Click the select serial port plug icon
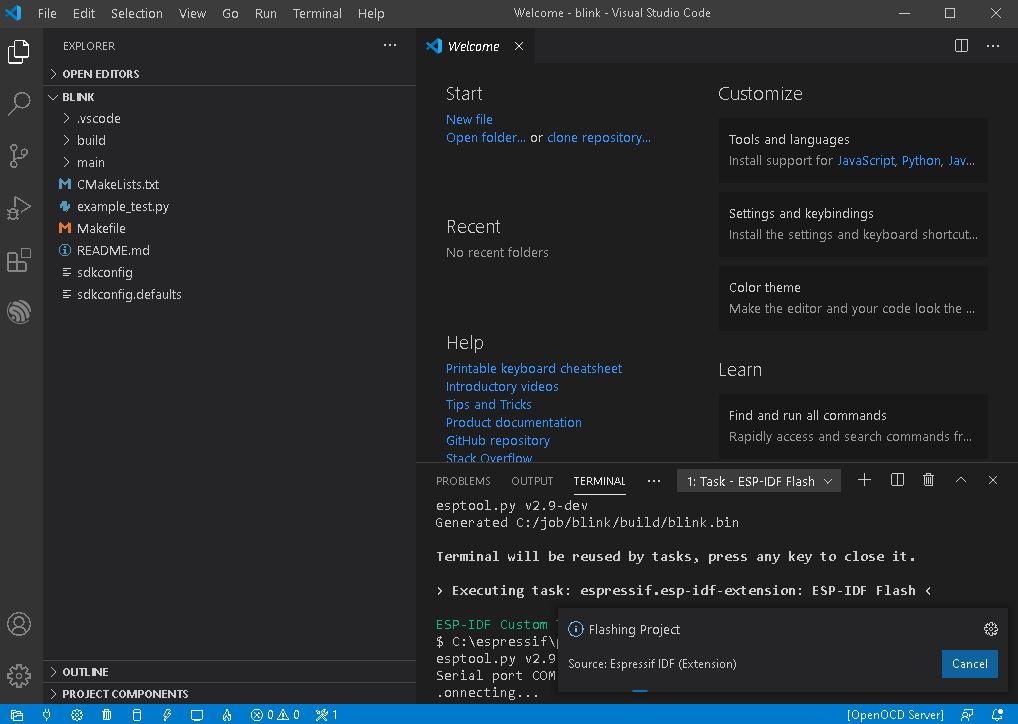 (x=47, y=715)
